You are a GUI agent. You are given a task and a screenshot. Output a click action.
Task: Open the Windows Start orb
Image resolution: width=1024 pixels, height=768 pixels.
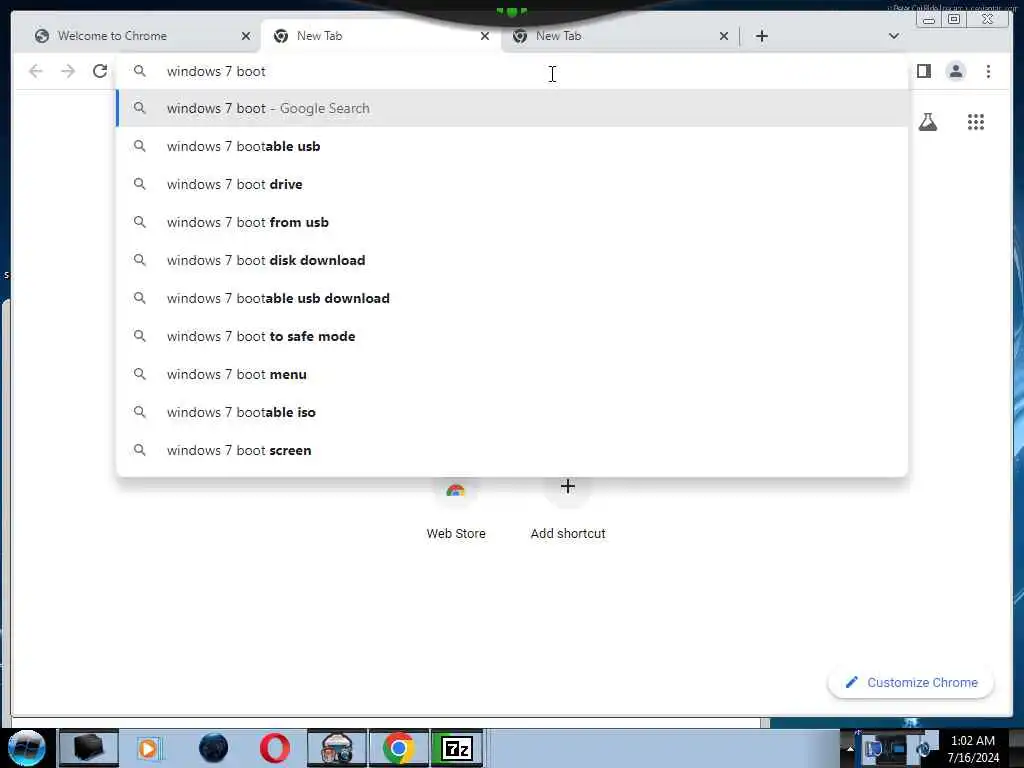tap(26, 748)
